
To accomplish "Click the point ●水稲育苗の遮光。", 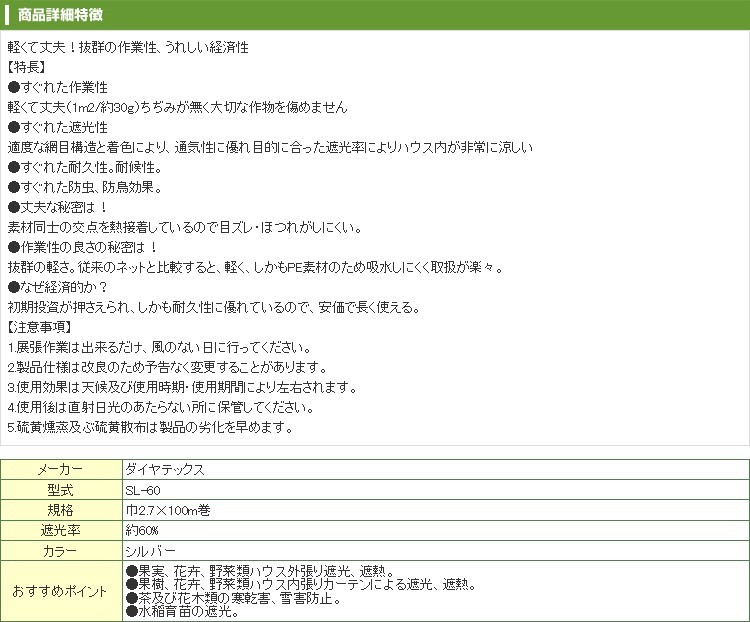I will point(183,611).
